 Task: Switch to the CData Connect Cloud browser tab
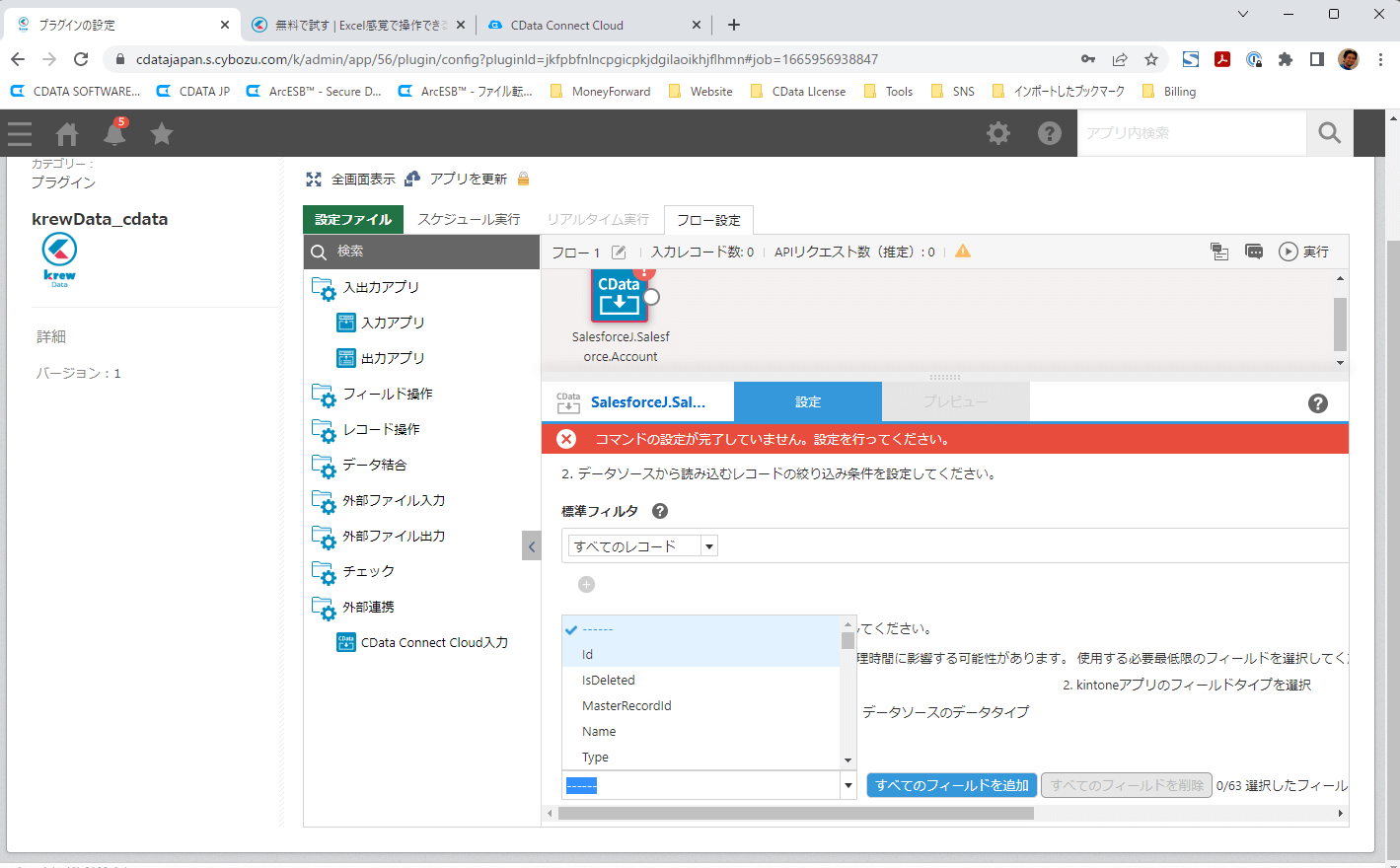592,25
